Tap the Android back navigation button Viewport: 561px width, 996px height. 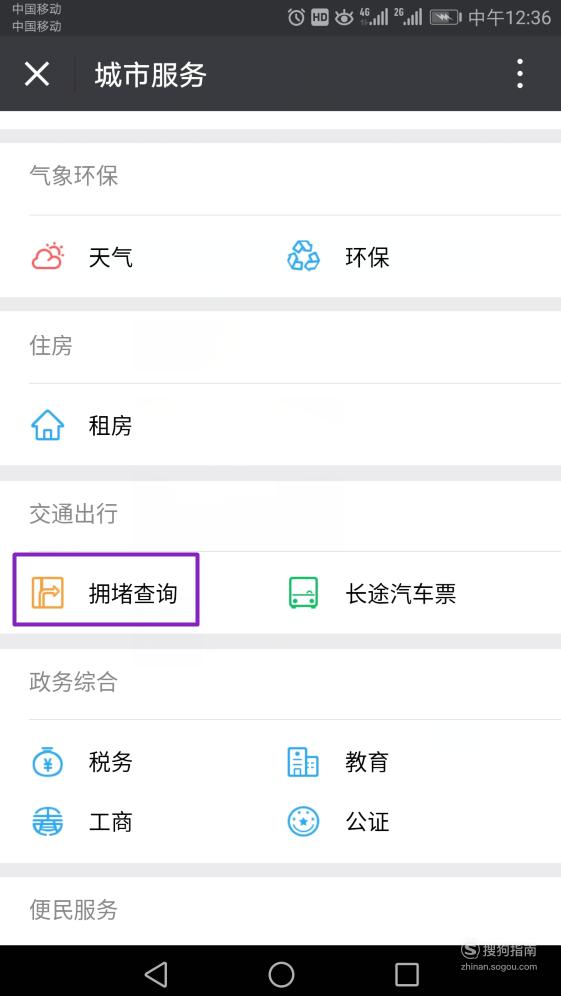point(156,973)
